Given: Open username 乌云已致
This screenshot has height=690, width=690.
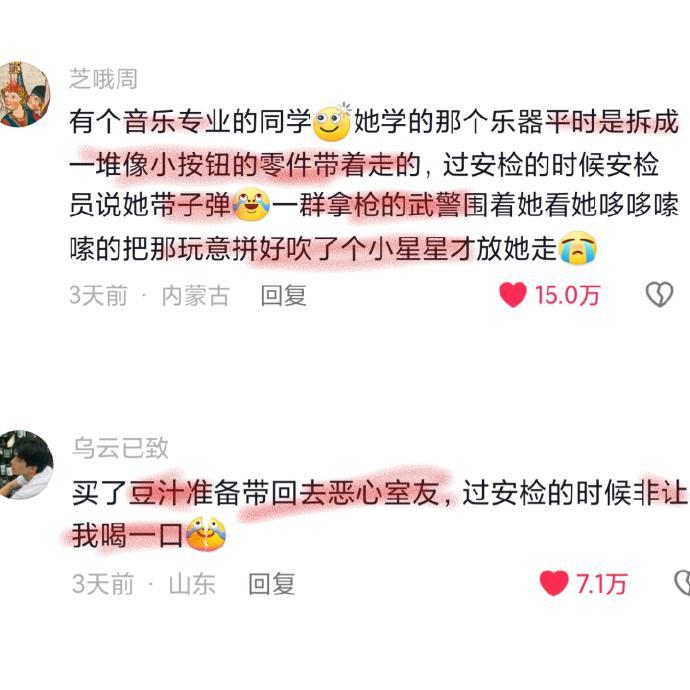Looking at the screenshot, I should click(120, 448).
